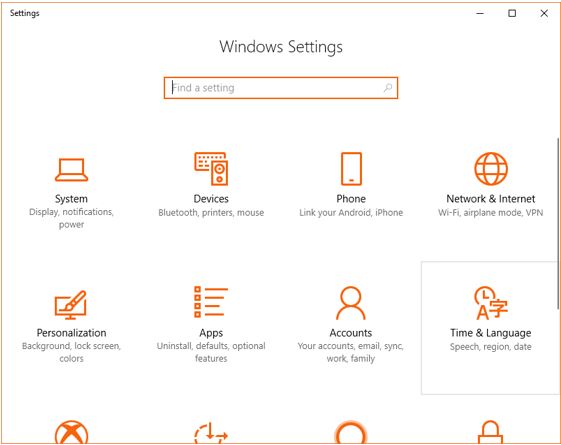The image size is (561, 445).
Task: Open the Devices keyboard and speaker icon
Action: [211, 168]
